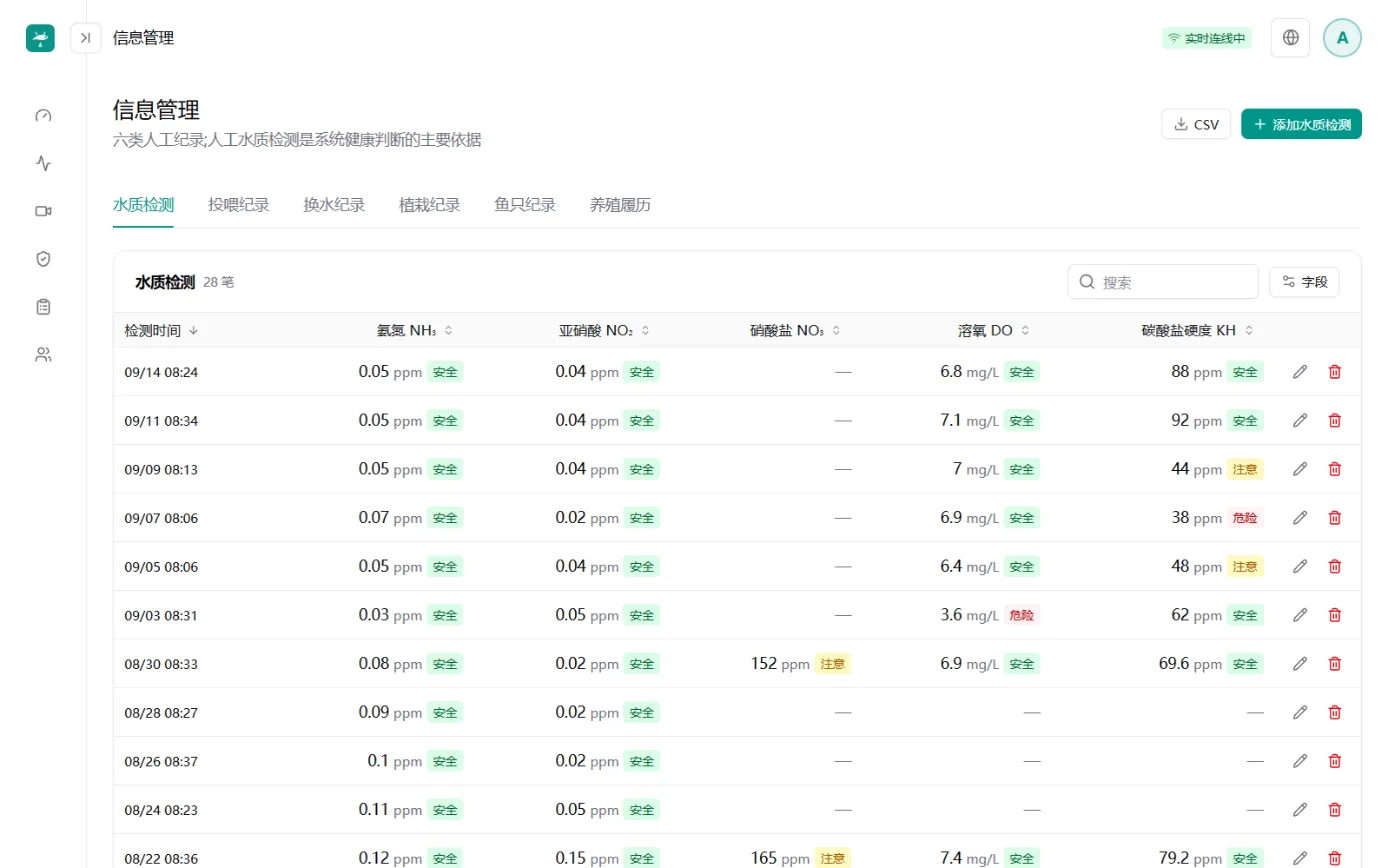The width and height of the screenshot is (1388, 868).
Task: Export data with the CSV button
Action: [x=1196, y=124]
